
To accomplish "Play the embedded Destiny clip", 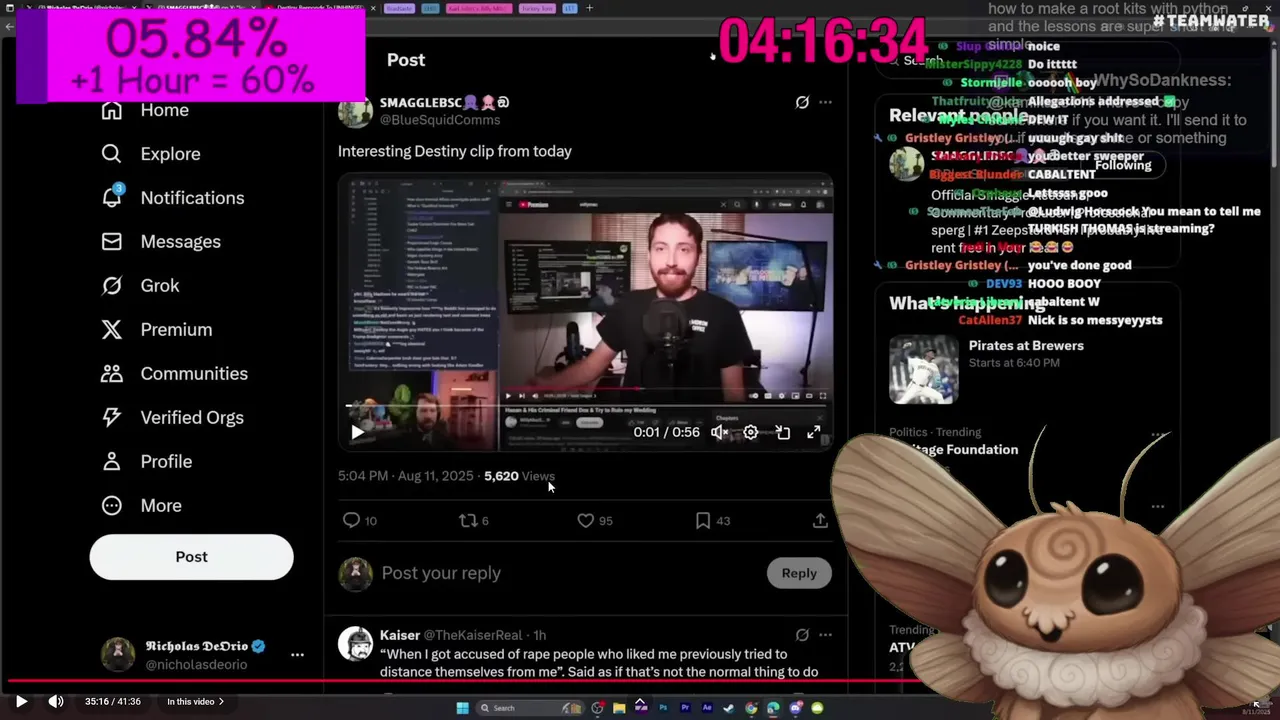I will click(357, 432).
